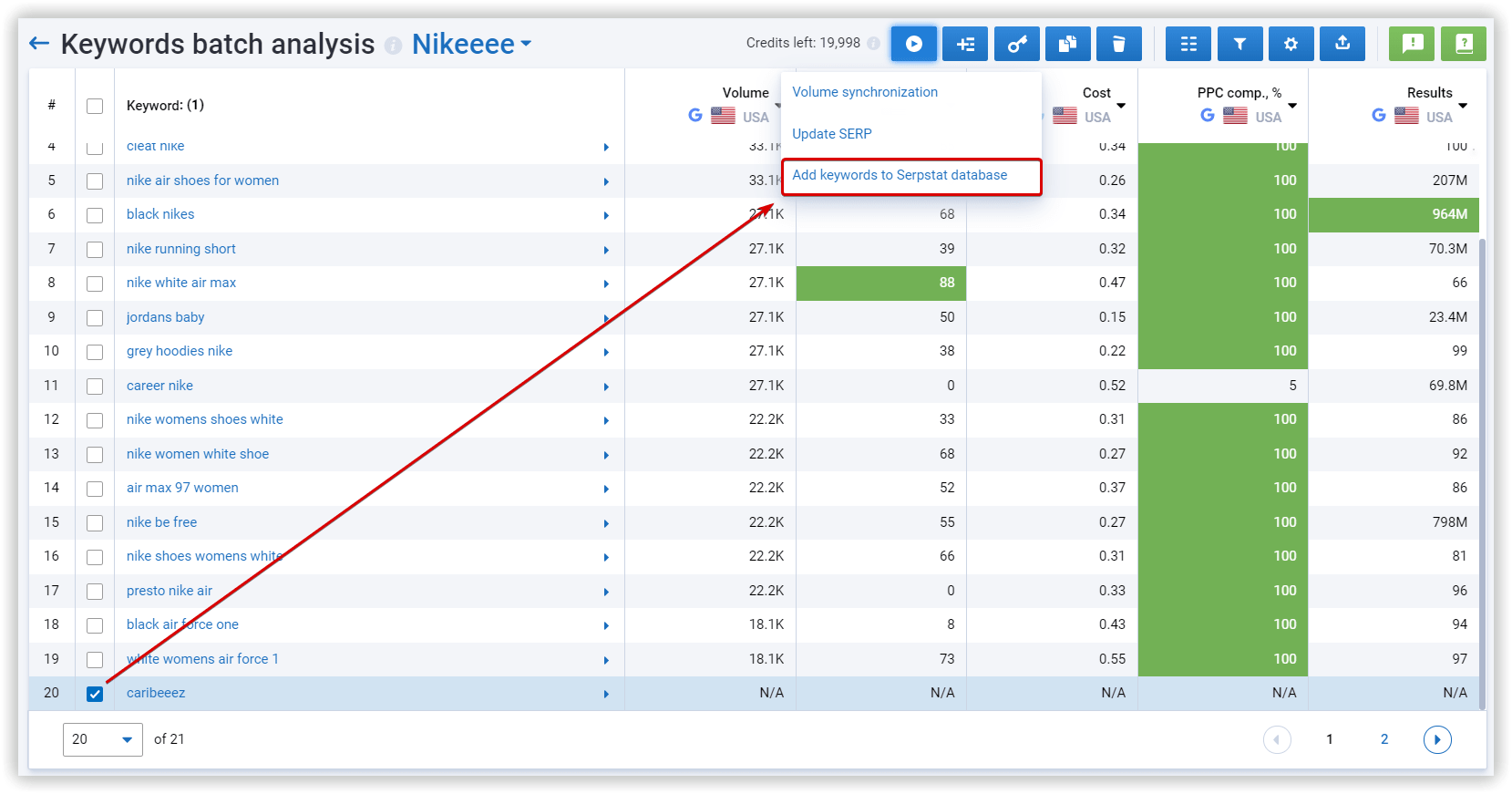
Task: Open the nike women white shoe keyword
Action: point(198,454)
